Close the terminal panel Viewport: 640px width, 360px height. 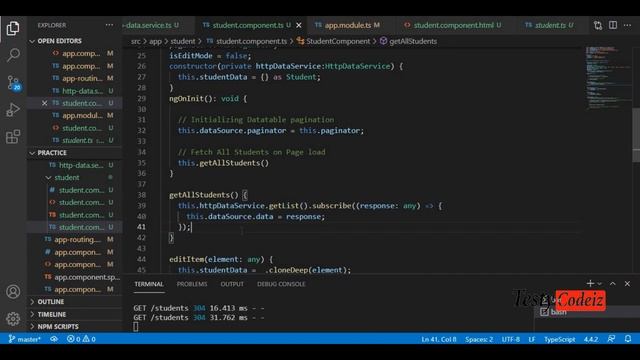click(x=627, y=283)
